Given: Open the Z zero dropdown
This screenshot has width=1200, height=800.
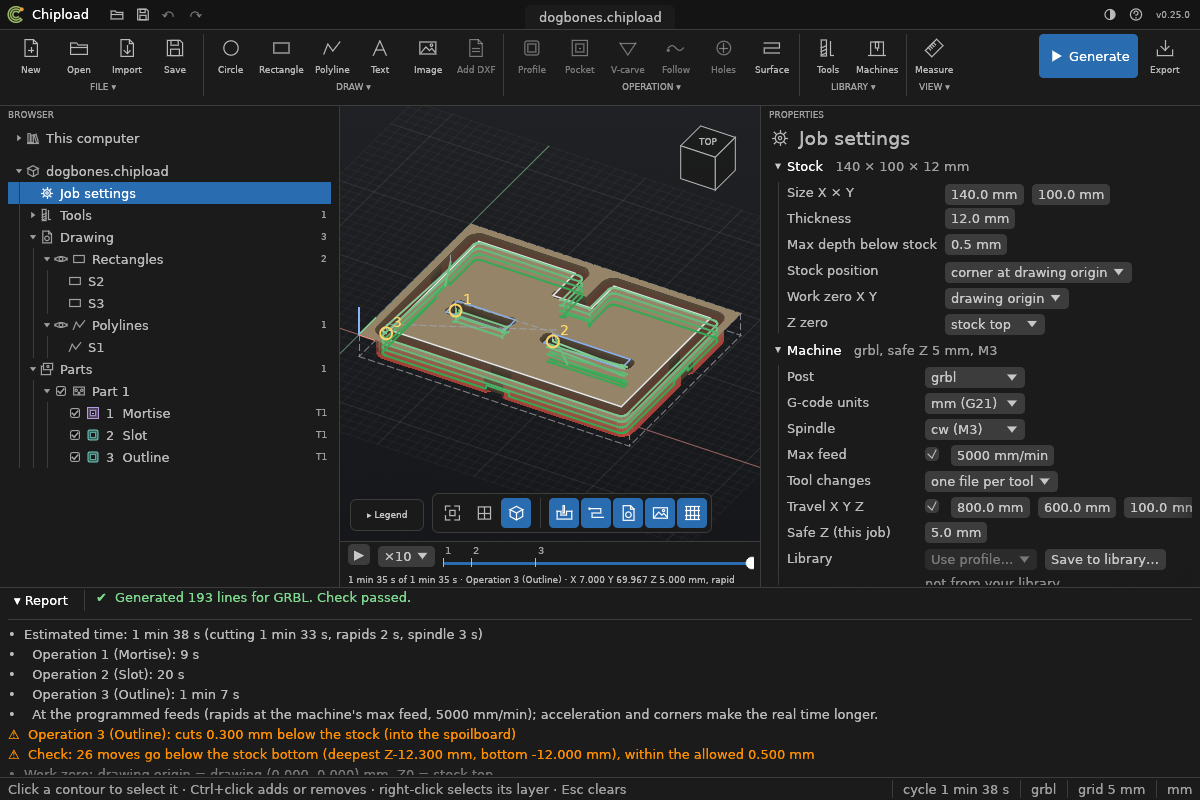Looking at the screenshot, I should click(995, 324).
